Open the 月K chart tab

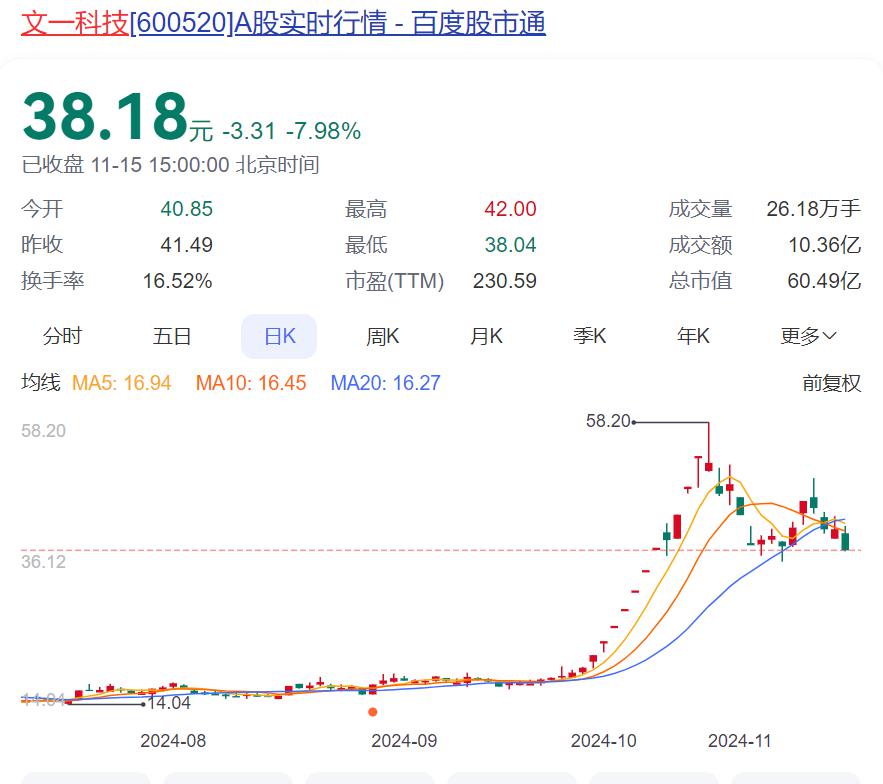(486, 336)
